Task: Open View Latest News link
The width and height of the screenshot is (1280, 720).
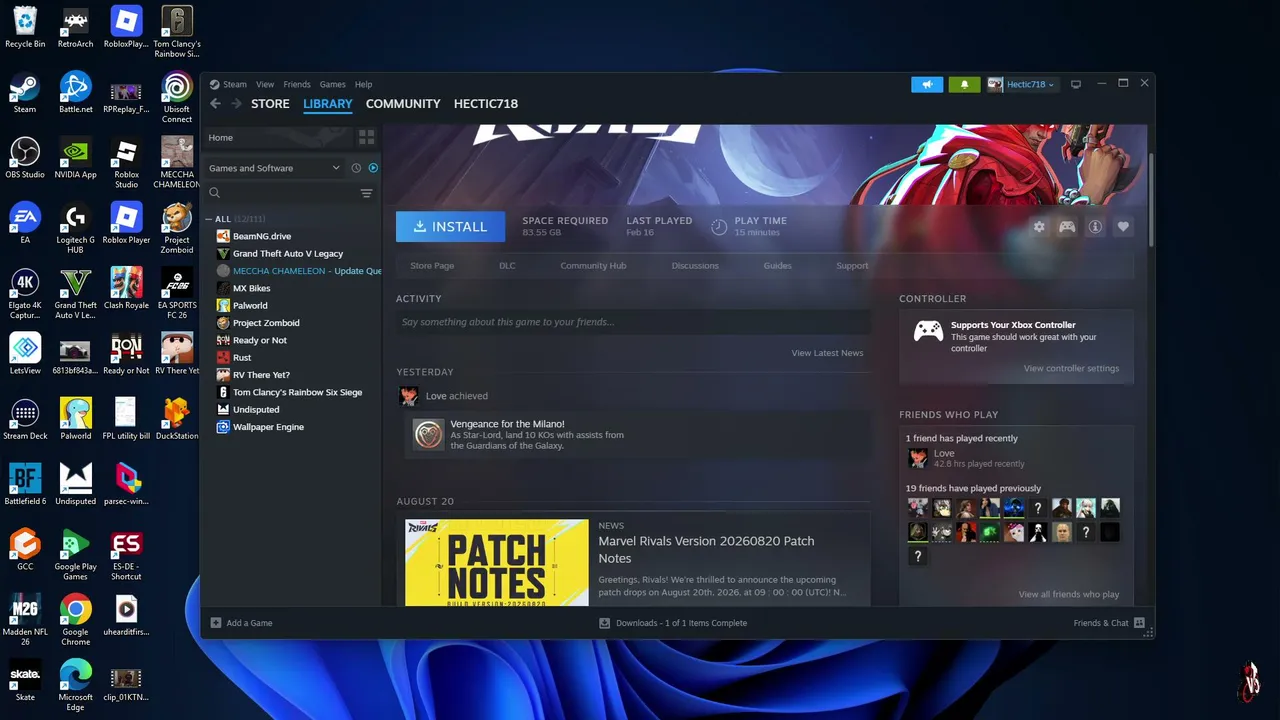Action: [x=827, y=353]
